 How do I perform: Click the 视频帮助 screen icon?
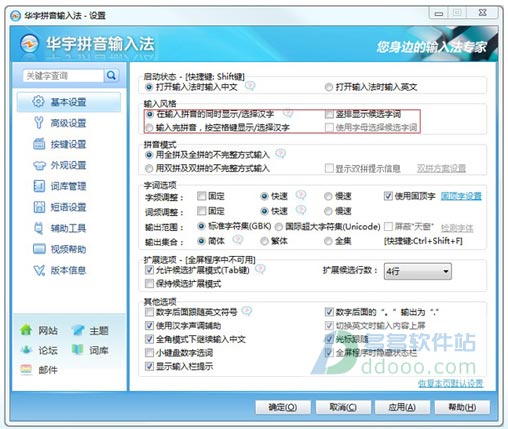[39, 249]
